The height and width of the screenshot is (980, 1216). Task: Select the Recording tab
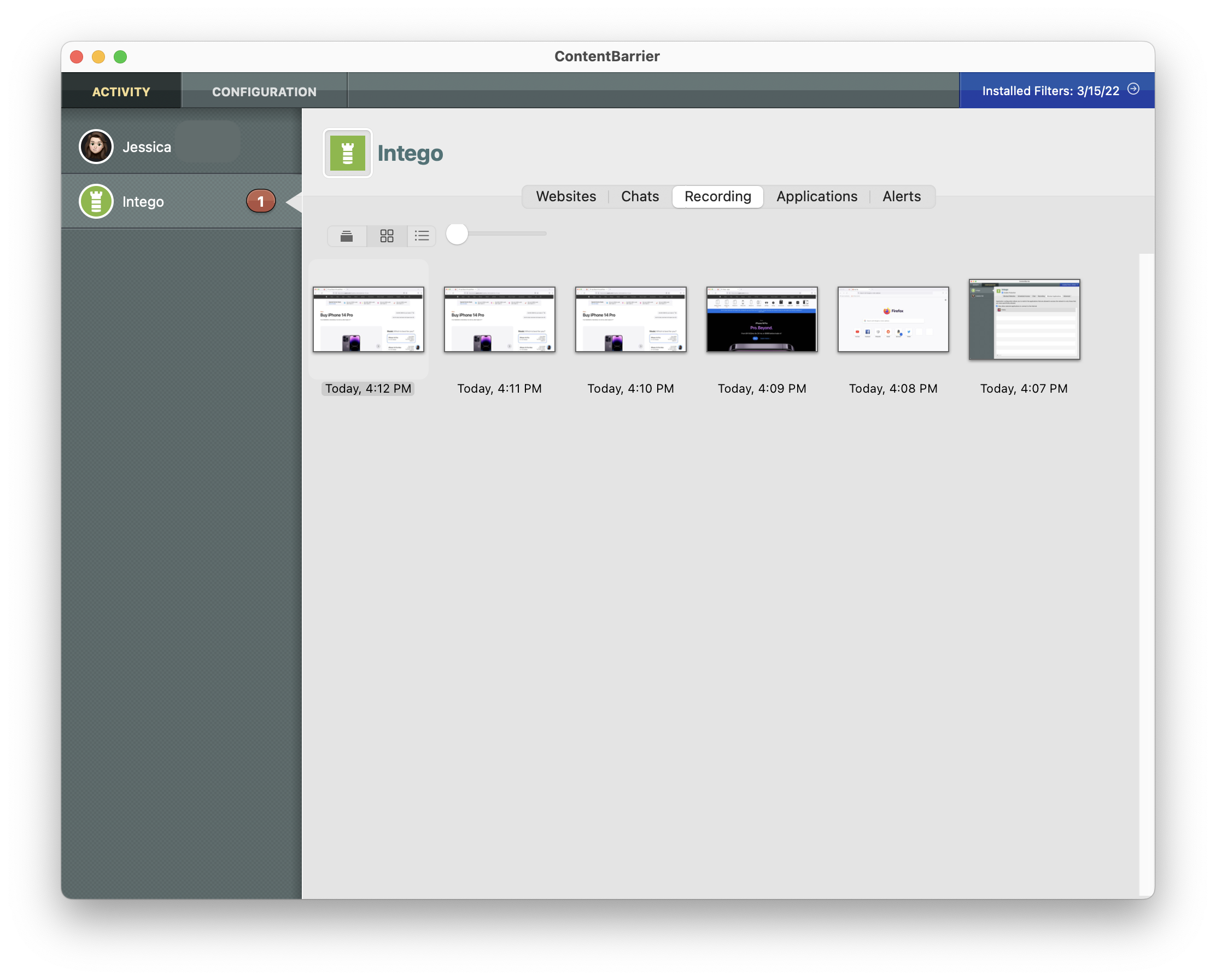[718, 196]
